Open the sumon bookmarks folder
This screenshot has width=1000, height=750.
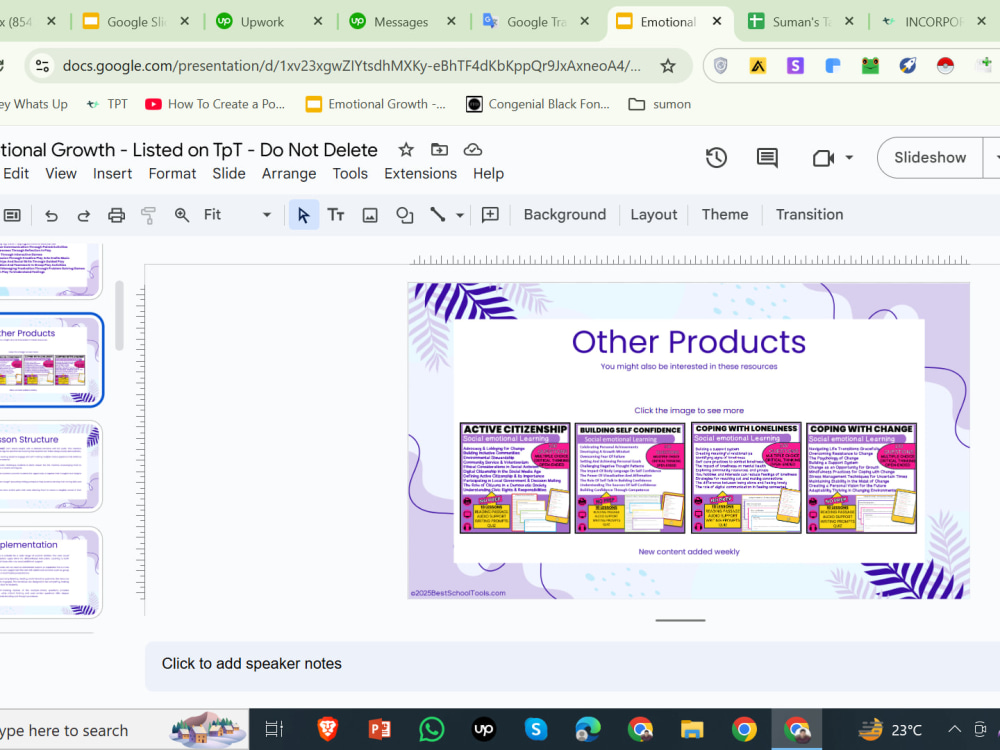[x=659, y=104]
